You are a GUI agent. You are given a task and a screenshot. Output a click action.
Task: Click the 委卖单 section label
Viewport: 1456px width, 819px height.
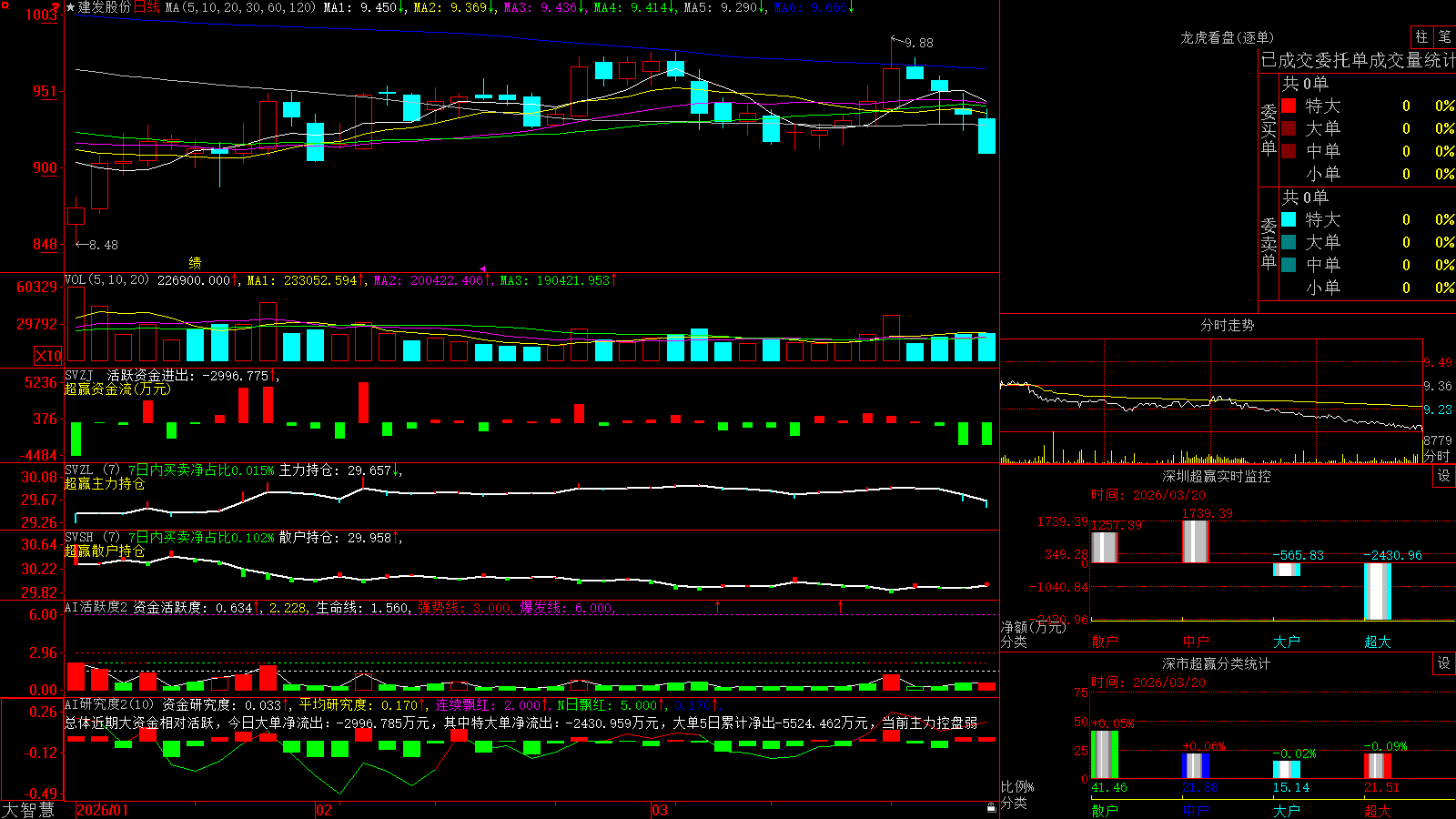(1269, 244)
